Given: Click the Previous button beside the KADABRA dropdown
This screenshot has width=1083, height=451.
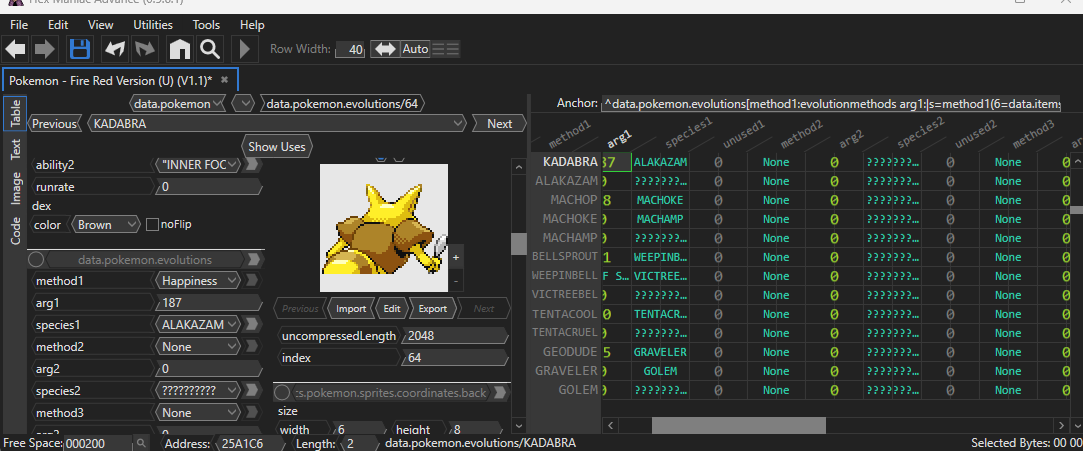Looking at the screenshot, I should pyautogui.click(x=54, y=124).
